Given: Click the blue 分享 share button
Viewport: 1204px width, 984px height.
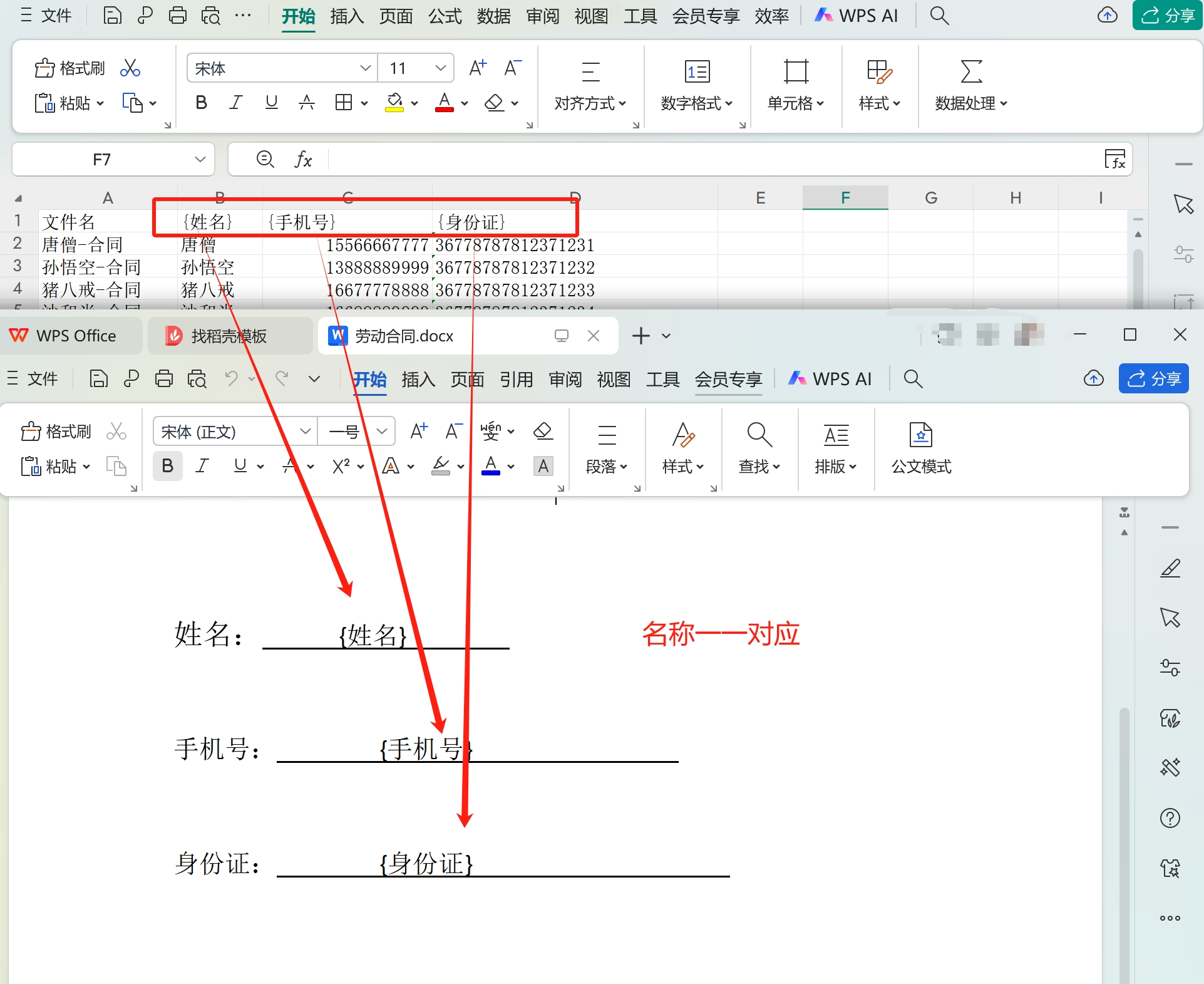Looking at the screenshot, I should [x=1153, y=379].
